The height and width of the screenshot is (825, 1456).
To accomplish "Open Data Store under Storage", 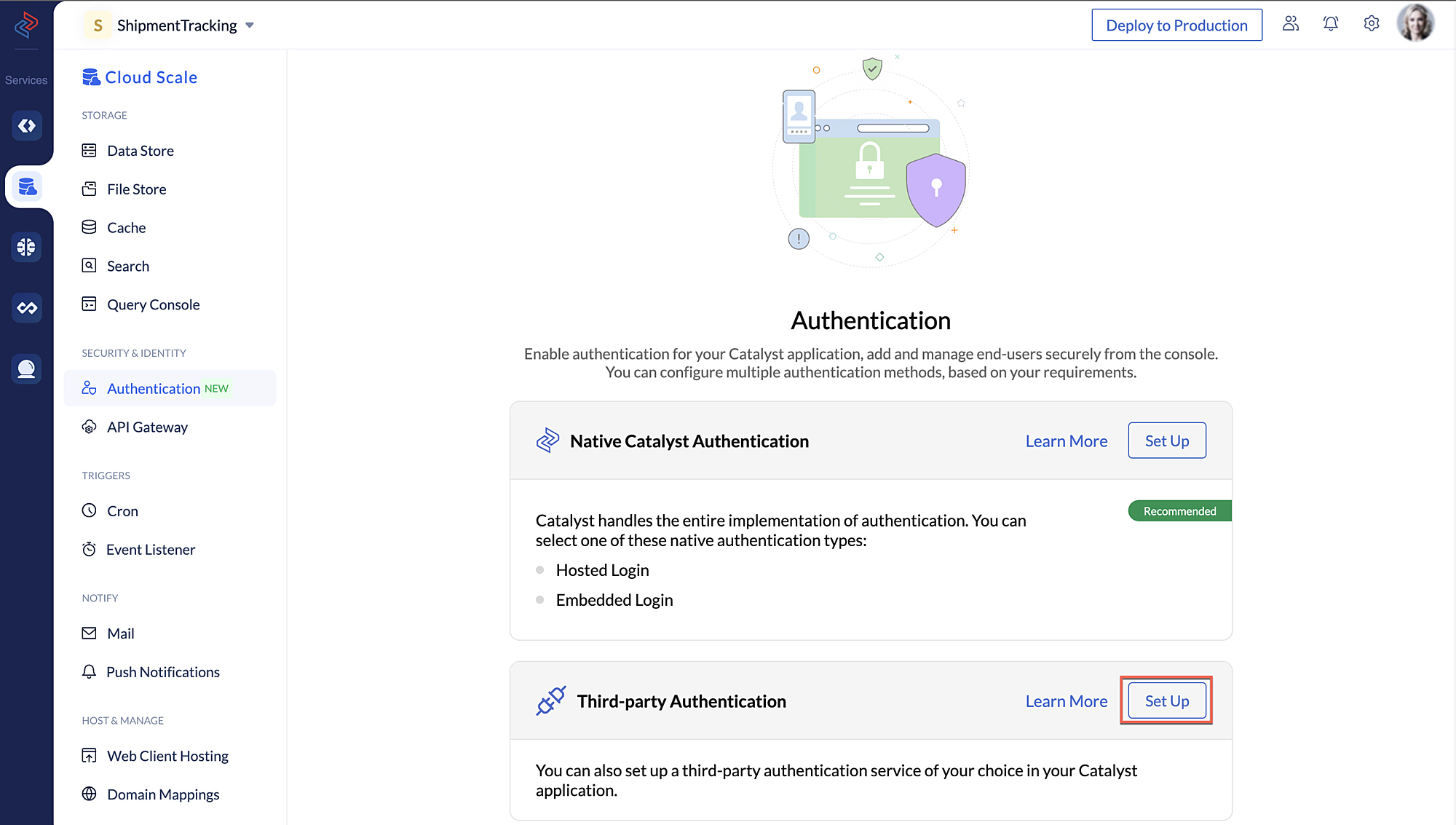I will [x=140, y=150].
